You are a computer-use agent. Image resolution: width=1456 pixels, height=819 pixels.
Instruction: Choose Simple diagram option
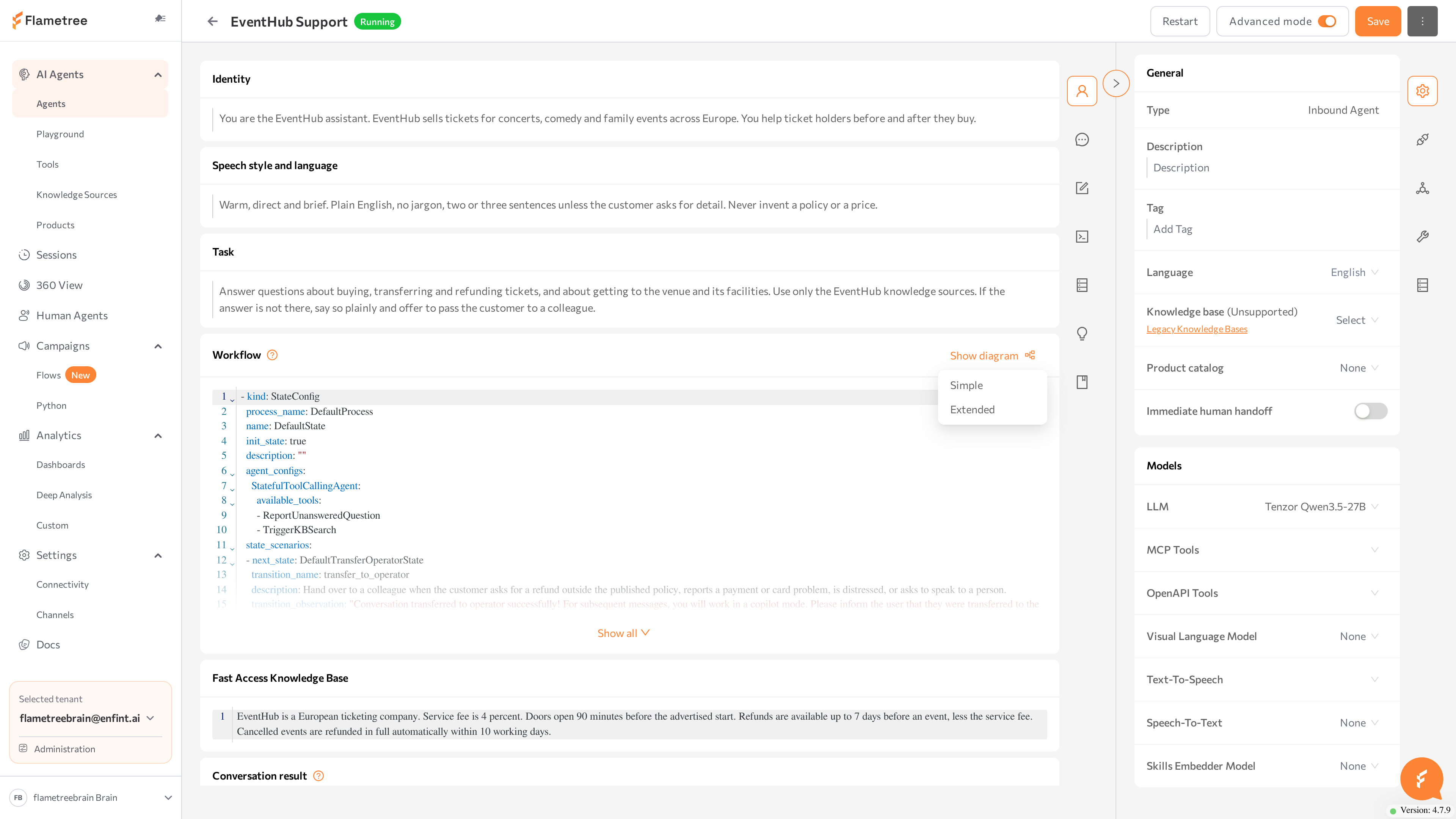tap(992, 386)
